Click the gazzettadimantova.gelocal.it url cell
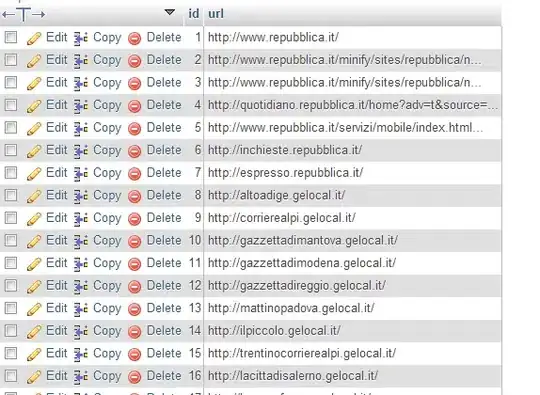The width and height of the screenshot is (540, 395). (x=352, y=240)
